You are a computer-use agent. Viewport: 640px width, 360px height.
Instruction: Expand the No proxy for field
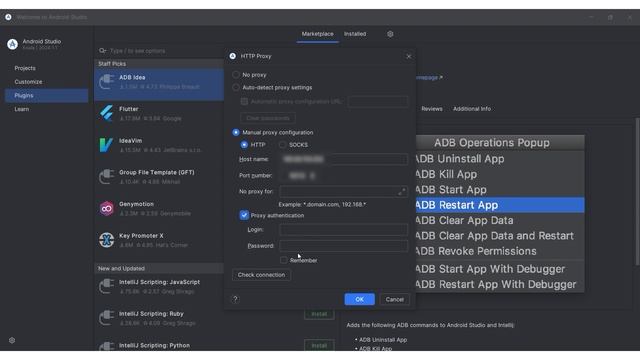pos(402,191)
